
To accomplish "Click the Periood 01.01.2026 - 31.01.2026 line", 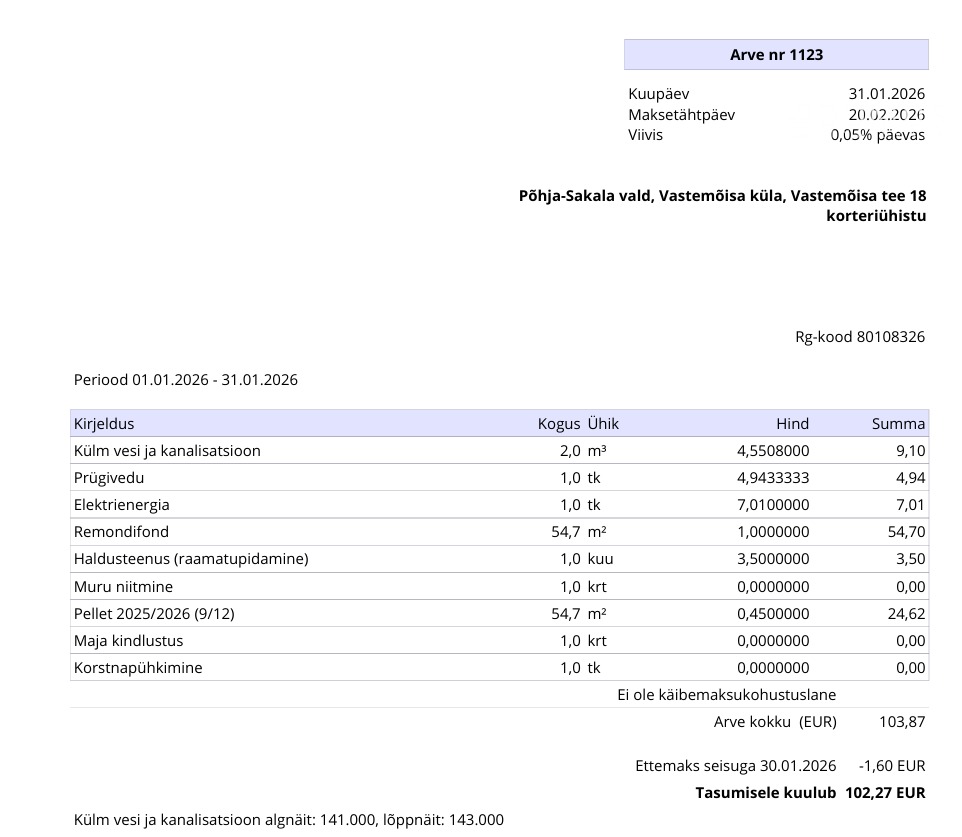I will click(x=185, y=380).
